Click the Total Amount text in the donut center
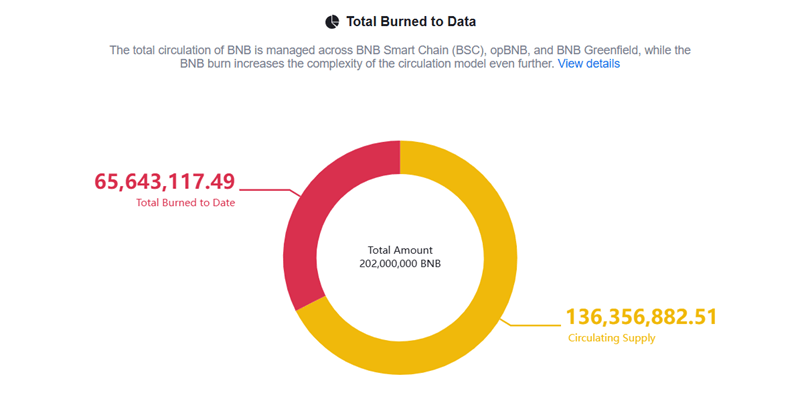Screen dimensions: 800x405 click(x=400, y=250)
